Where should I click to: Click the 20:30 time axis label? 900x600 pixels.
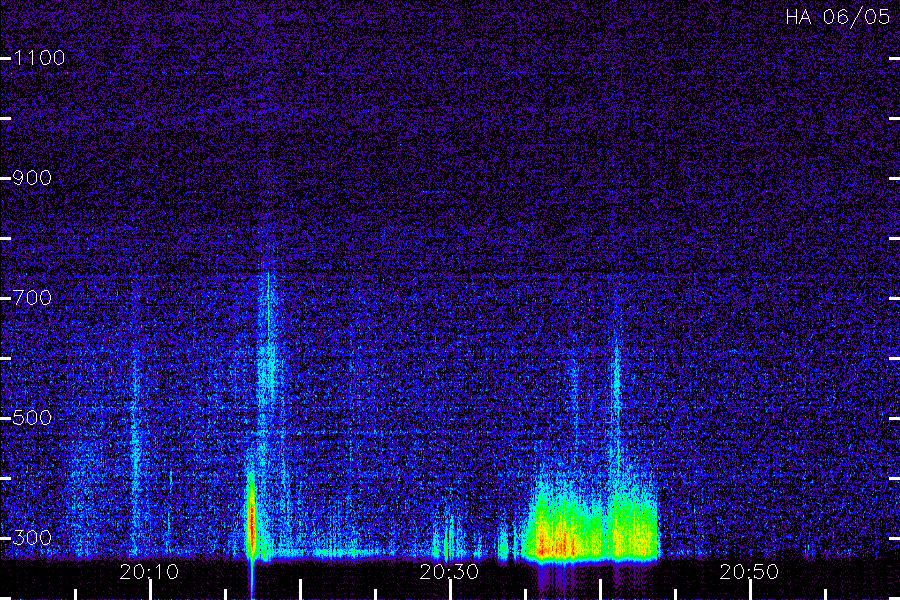(x=449, y=572)
